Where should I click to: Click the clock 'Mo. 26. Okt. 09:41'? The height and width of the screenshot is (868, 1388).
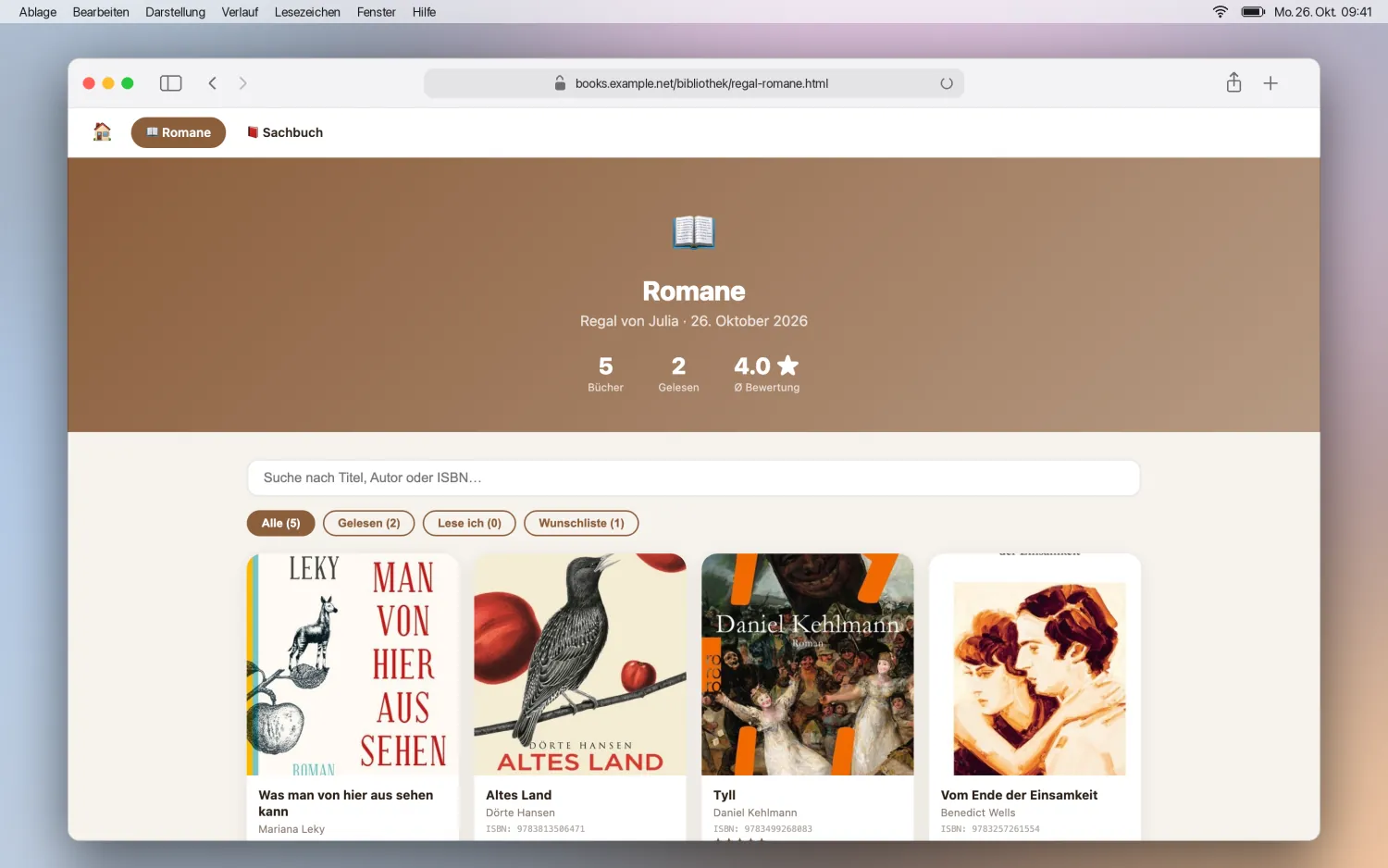point(1322,12)
